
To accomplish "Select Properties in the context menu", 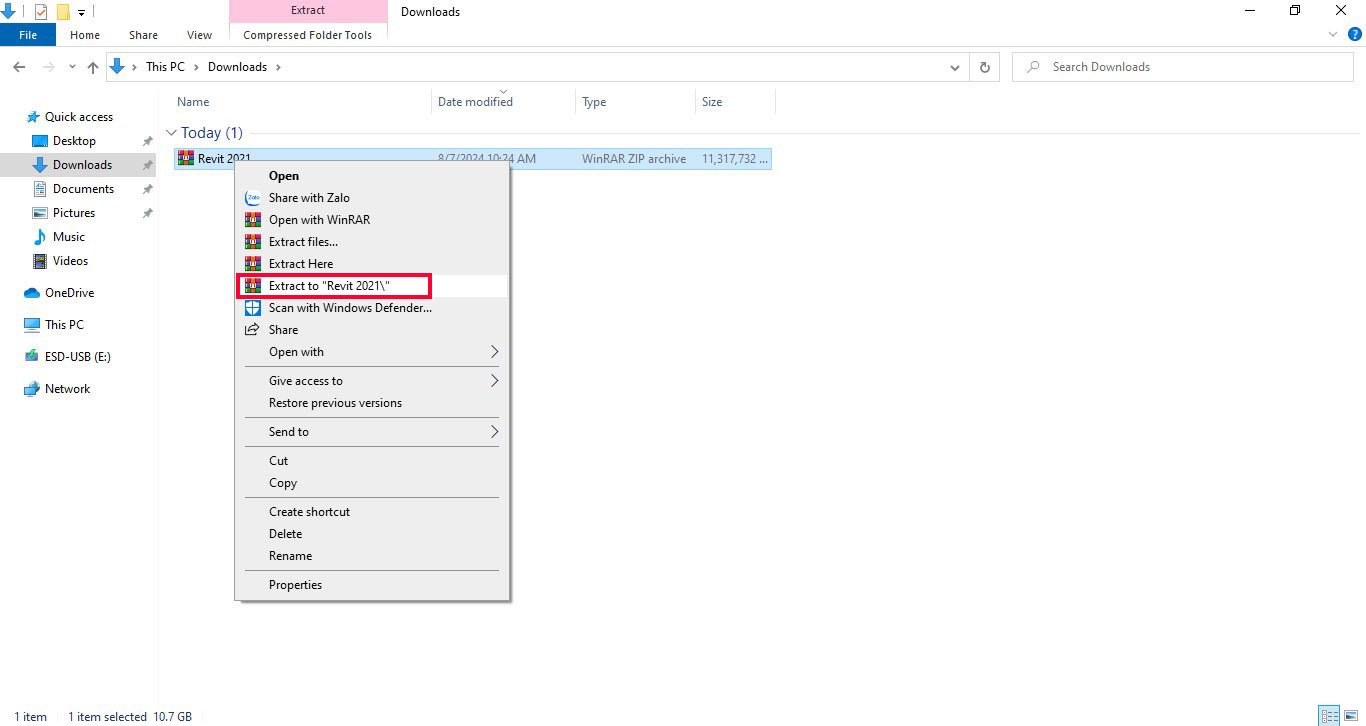I will [x=295, y=585].
